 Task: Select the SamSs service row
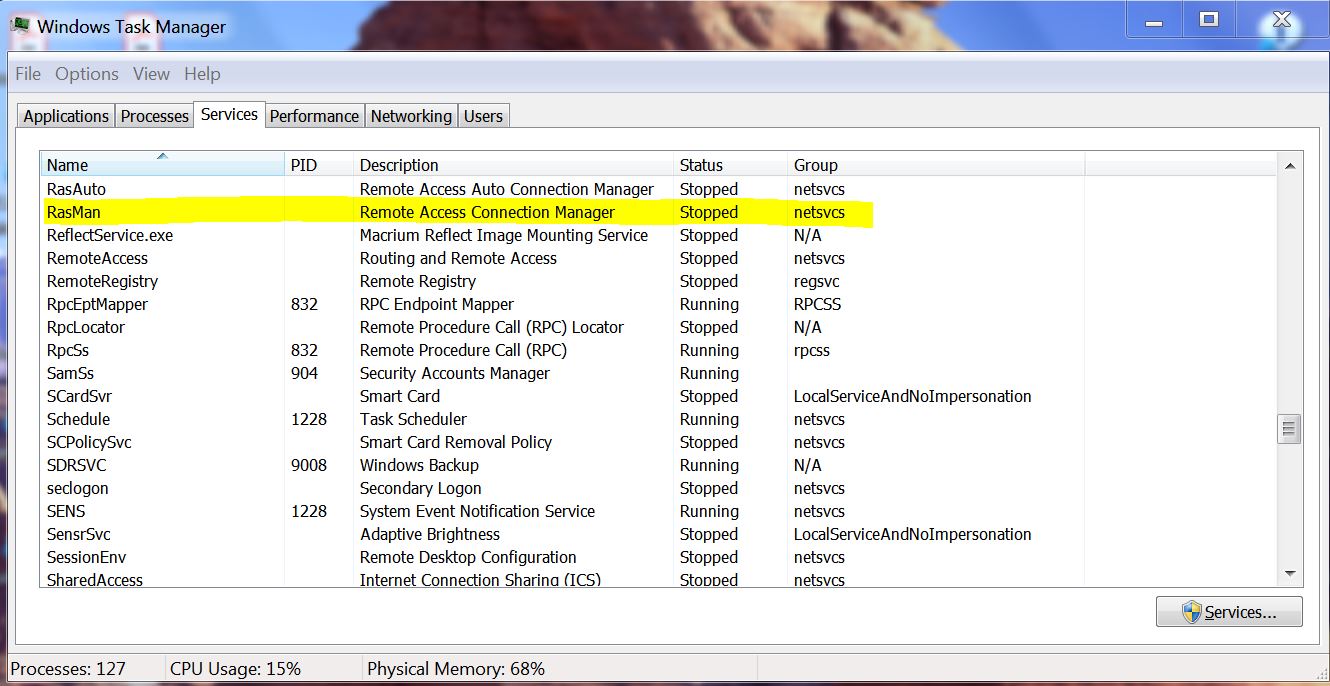point(659,373)
